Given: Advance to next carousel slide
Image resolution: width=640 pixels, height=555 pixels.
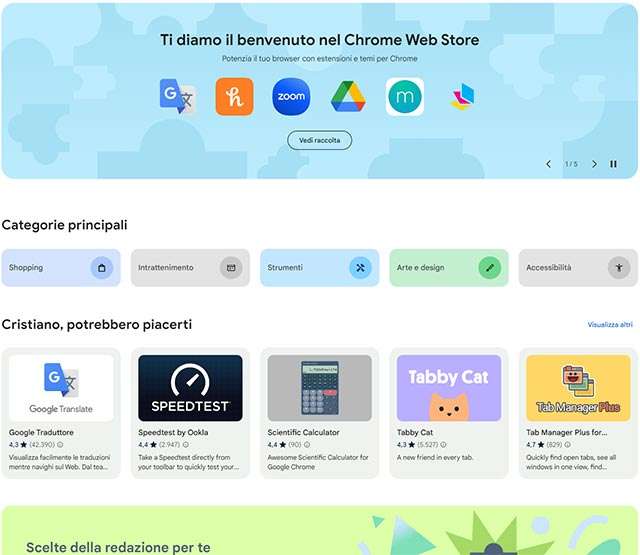Looking at the screenshot, I should pyautogui.click(x=594, y=164).
